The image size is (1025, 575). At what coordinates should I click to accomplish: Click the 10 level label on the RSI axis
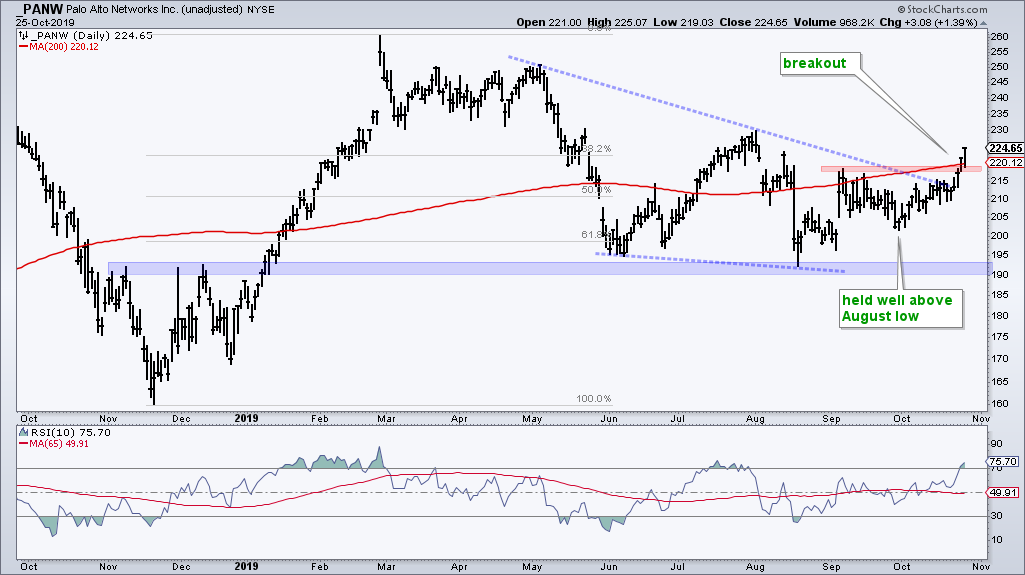pos(997,540)
